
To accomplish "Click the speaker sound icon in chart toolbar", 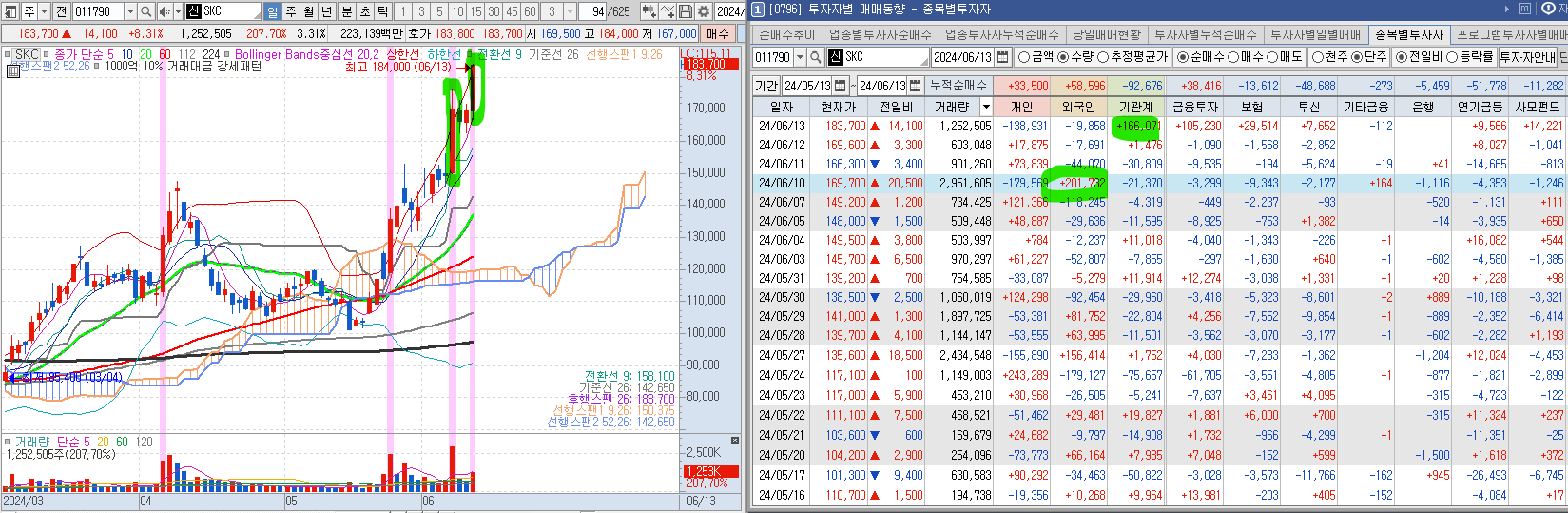I will (165, 11).
